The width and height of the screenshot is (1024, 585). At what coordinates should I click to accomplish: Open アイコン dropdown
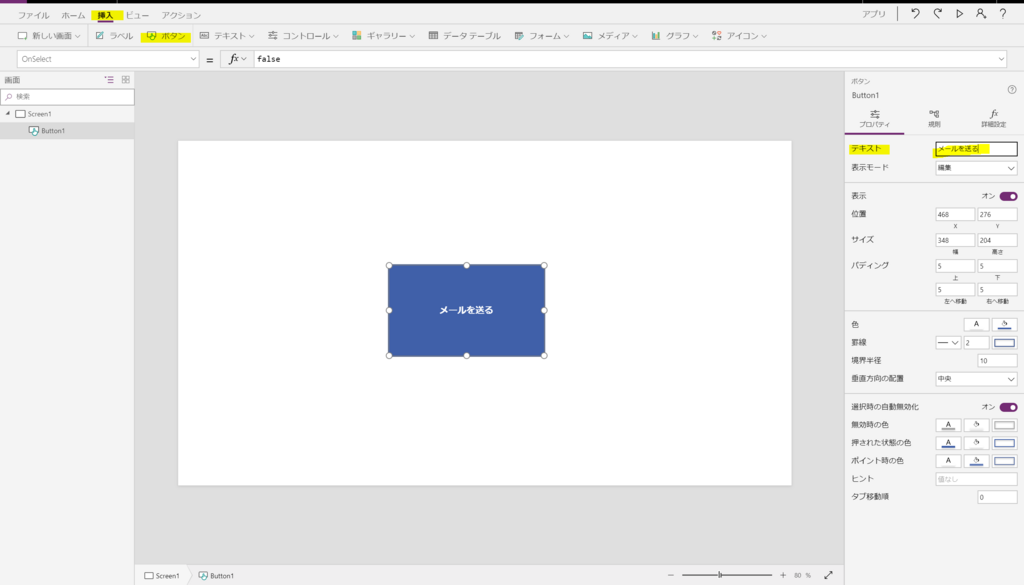pos(739,36)
